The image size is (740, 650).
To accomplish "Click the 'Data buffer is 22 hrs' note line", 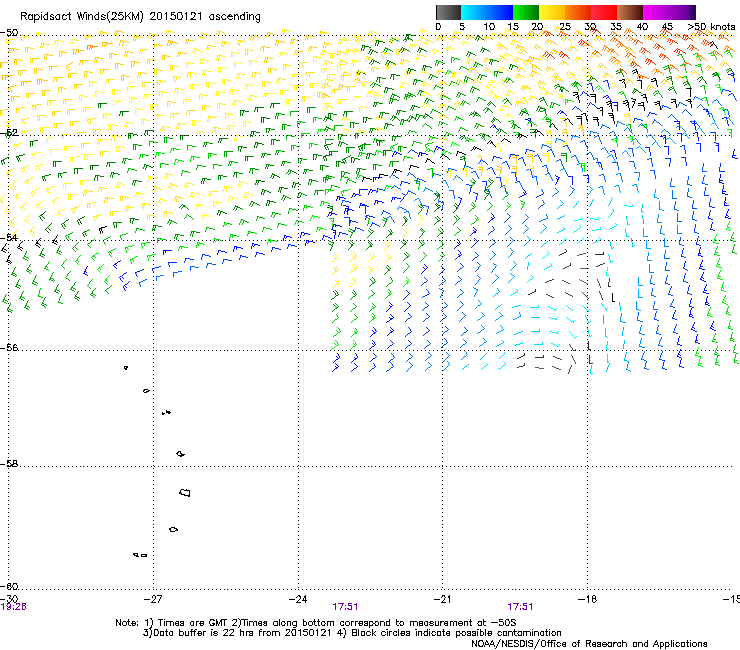I will 352,633.
